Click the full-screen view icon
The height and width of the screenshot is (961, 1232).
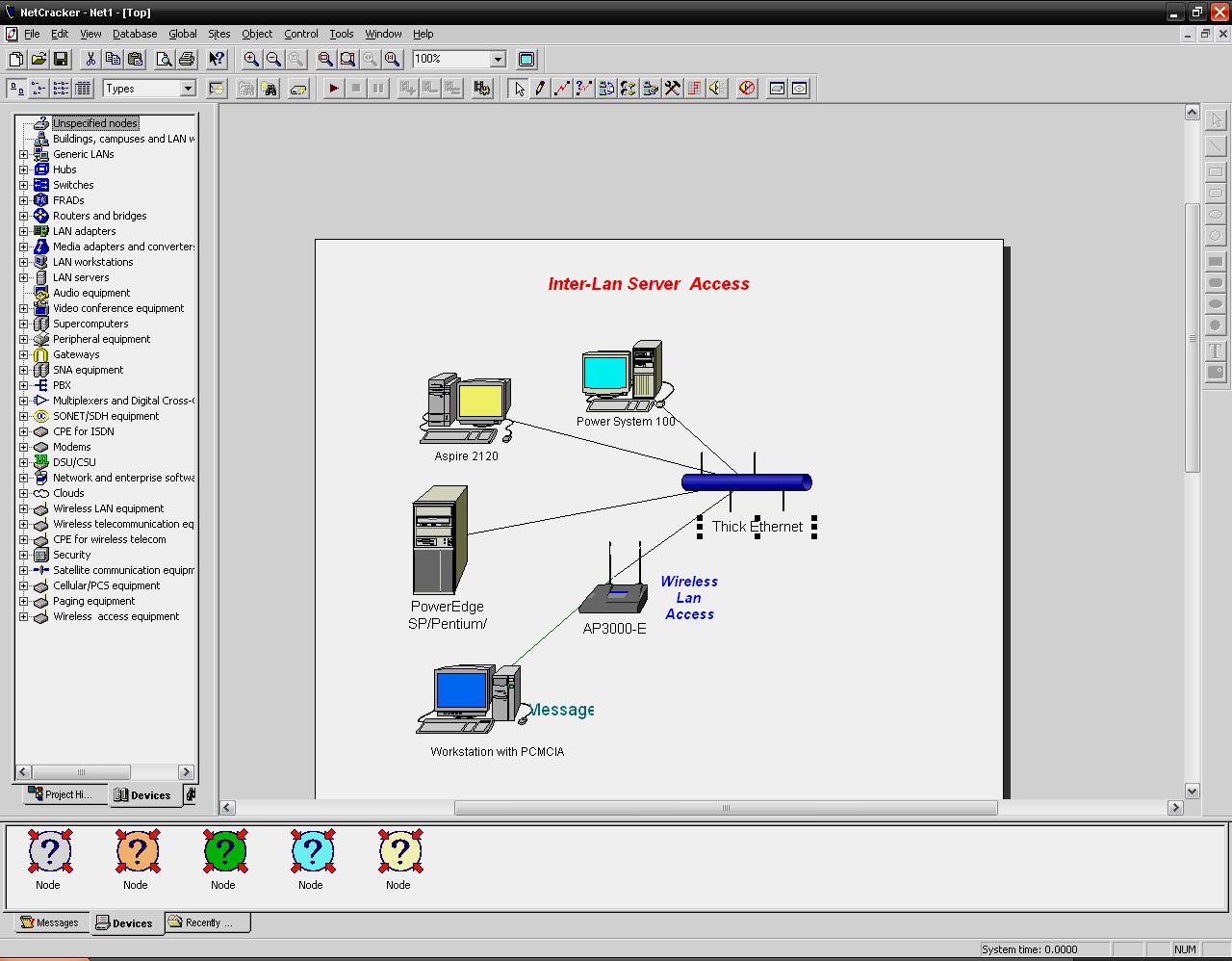click(526, 60)
